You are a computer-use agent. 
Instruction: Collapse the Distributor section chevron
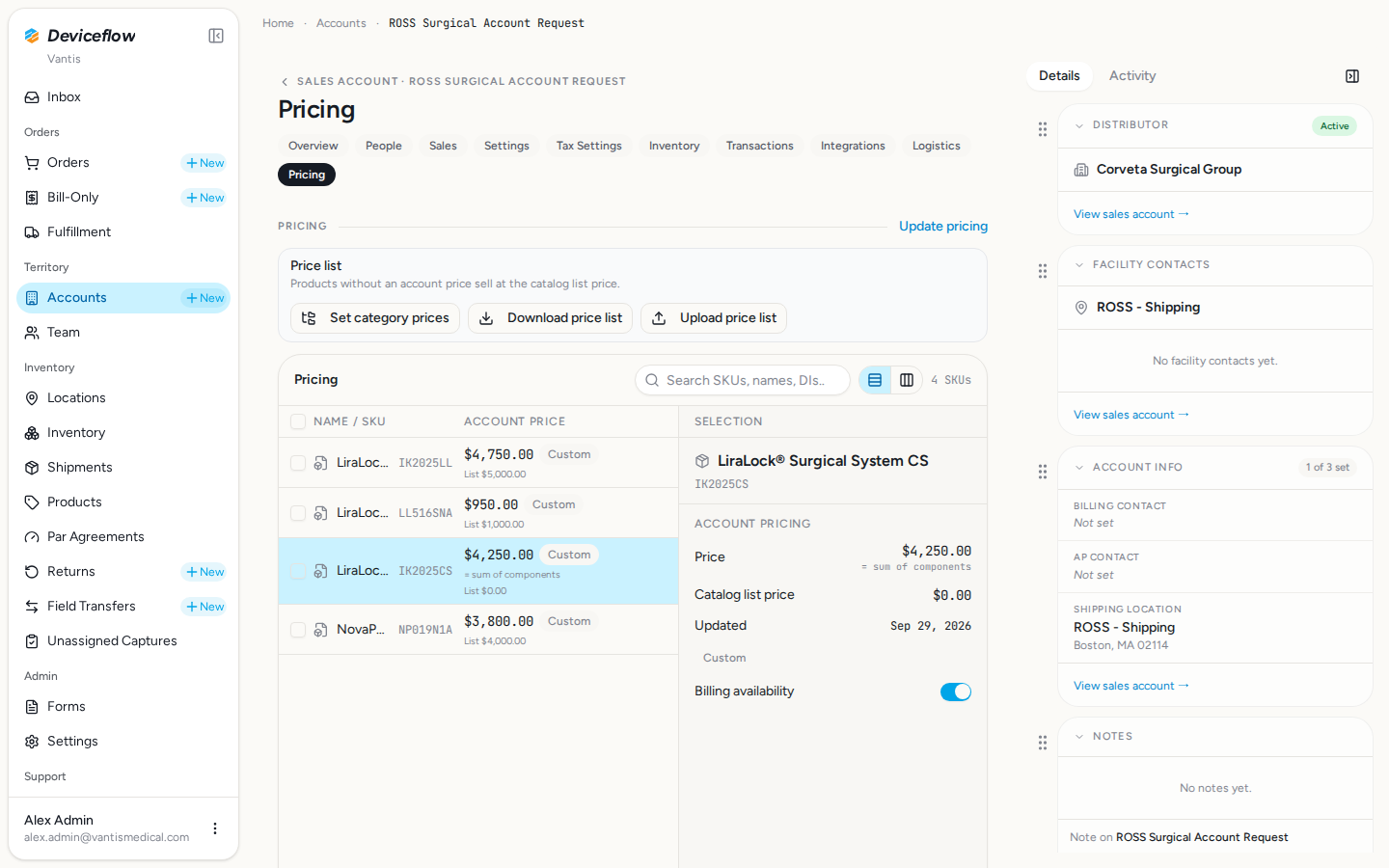pyautogui.click(x=1079, y=125)
